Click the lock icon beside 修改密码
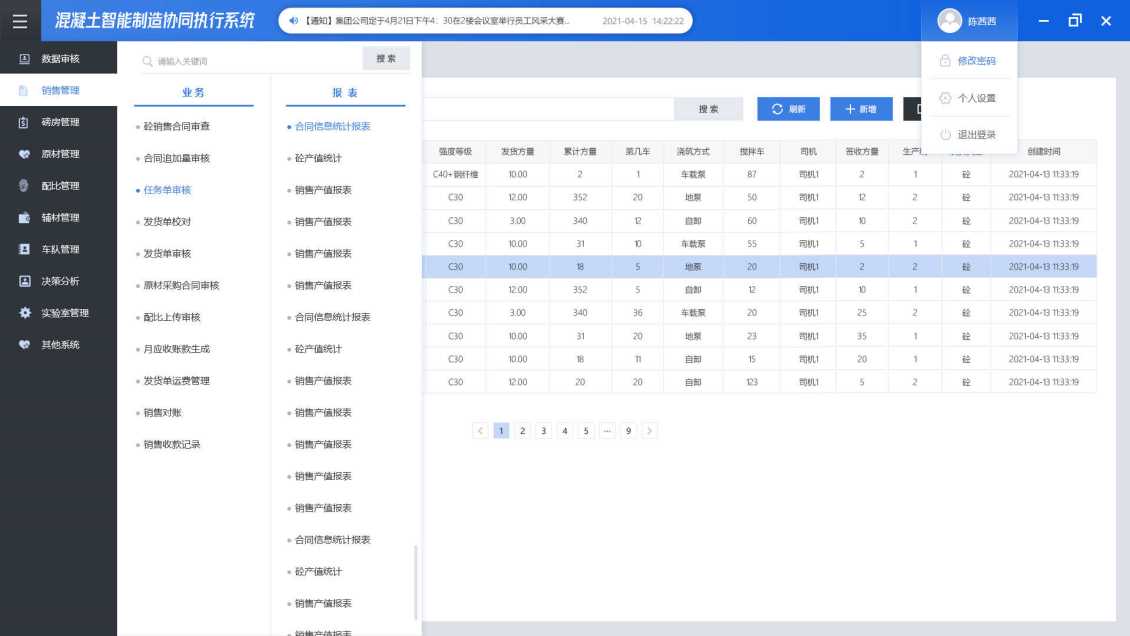The width and height of the screenshot is (1130, 636). (945, 61)
